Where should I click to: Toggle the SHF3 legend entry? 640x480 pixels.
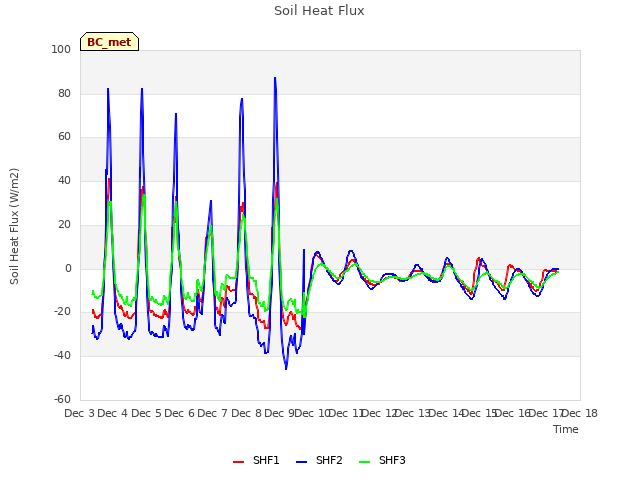[382, 460]
